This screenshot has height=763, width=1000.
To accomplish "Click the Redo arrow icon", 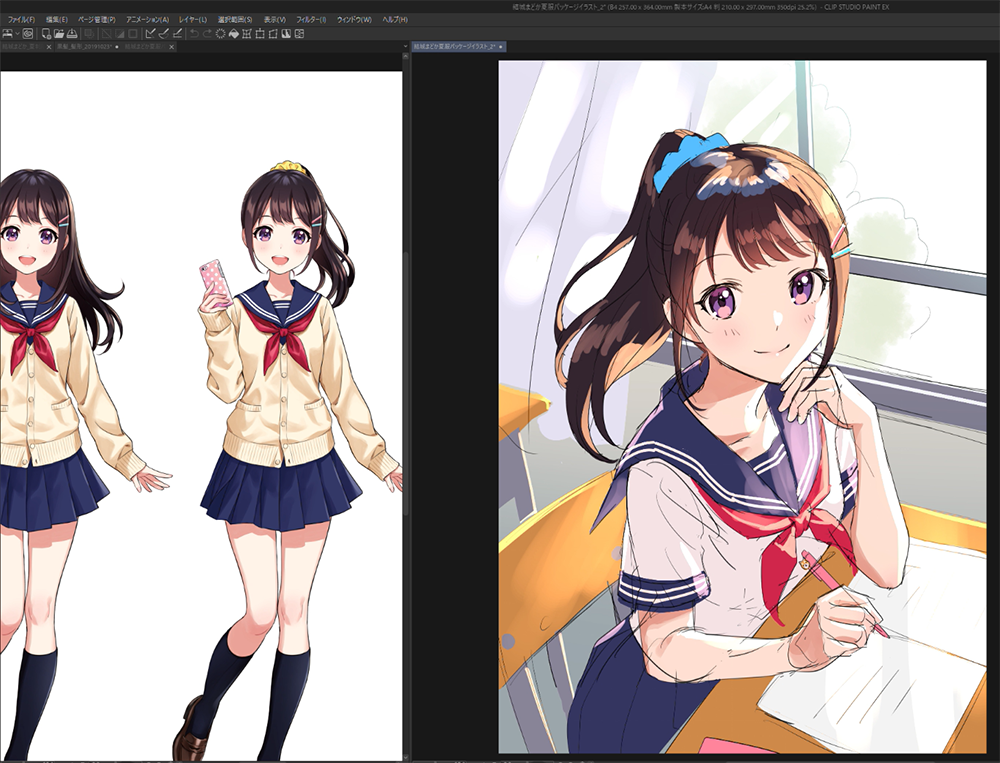I will click(x=207, y=33).
